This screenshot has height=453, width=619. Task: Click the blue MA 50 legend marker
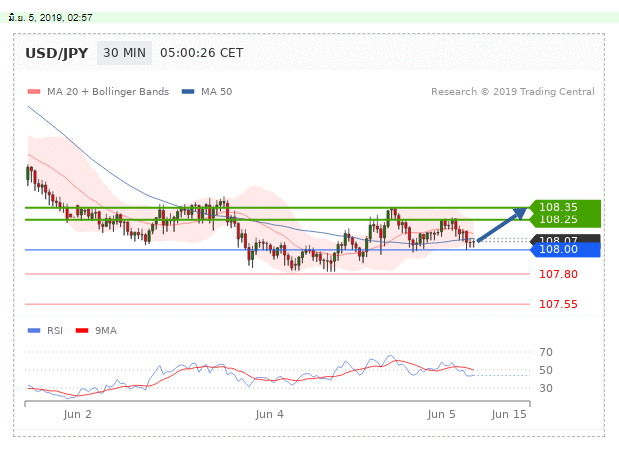[188, 92]
